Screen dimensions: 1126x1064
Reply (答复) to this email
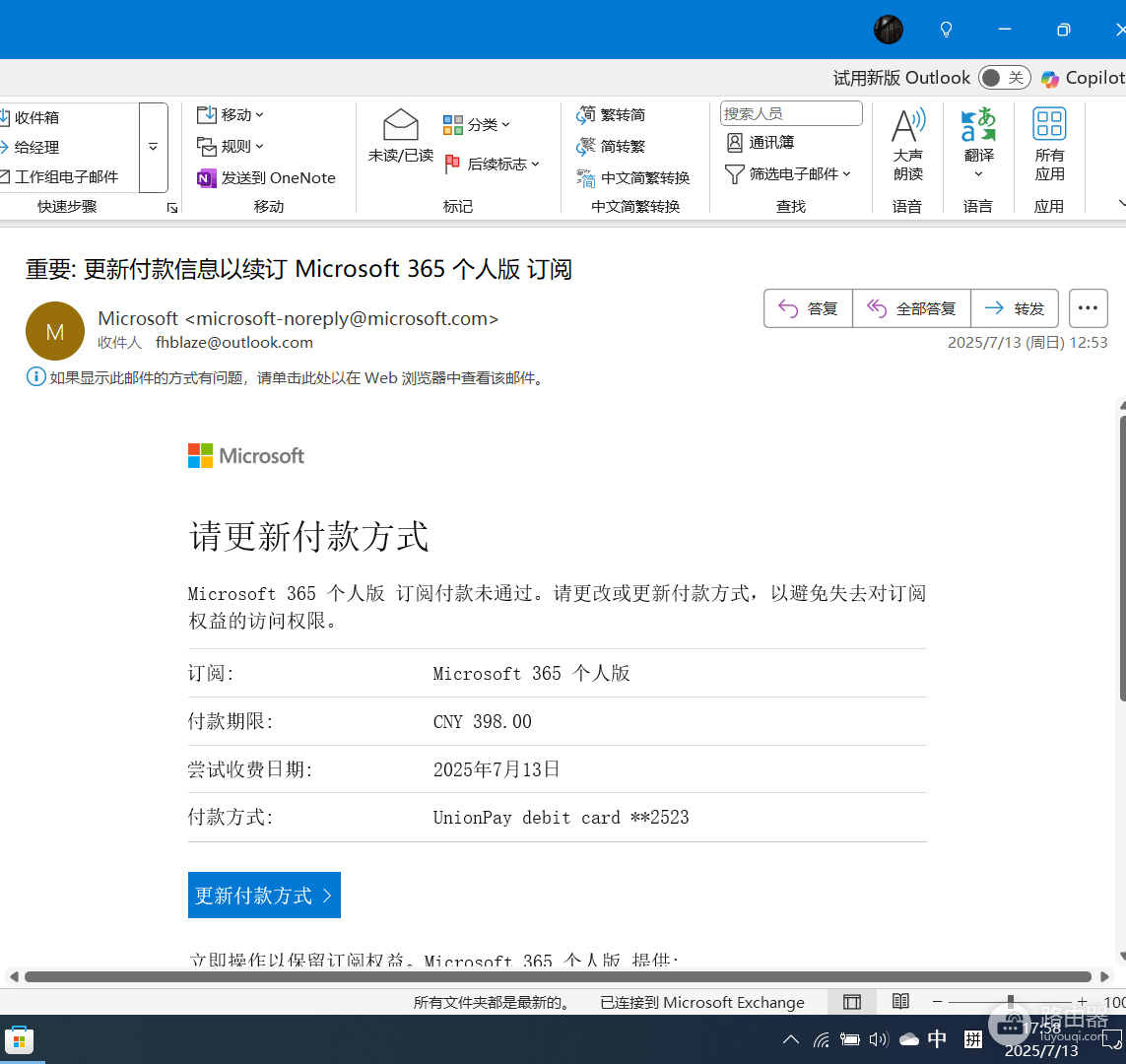point(808,308)
